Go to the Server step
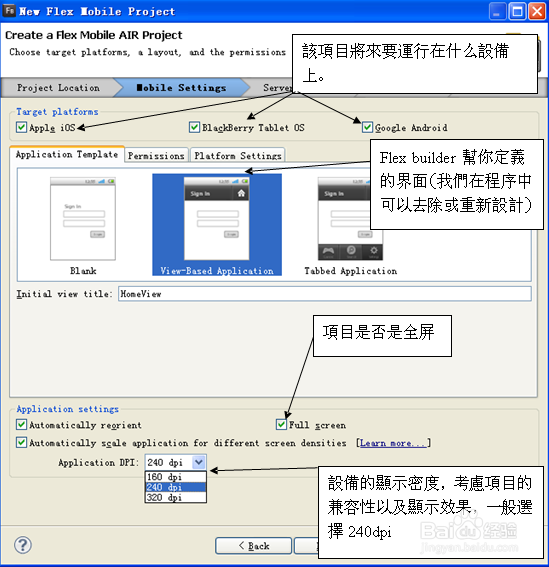549x567 pixels. pyautogui.click(x=277, y=88)
